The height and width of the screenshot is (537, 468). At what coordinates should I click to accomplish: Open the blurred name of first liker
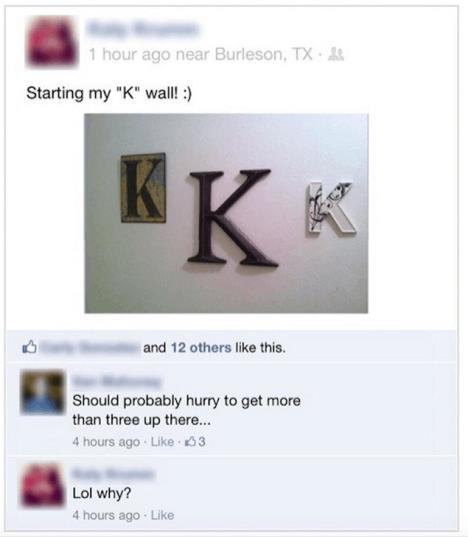click(x=90, y=347)
